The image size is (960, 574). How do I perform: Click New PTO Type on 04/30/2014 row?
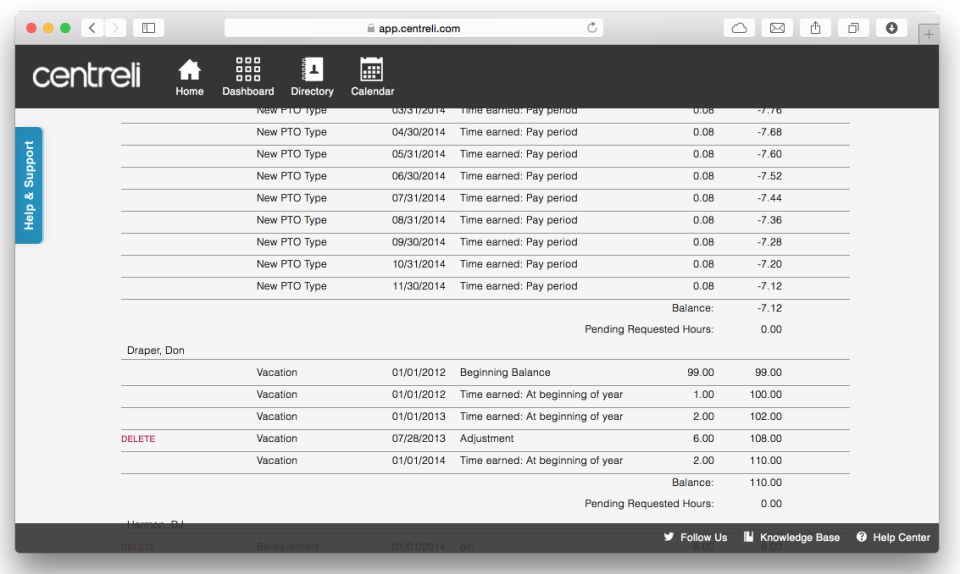click(x=291, y=132)
